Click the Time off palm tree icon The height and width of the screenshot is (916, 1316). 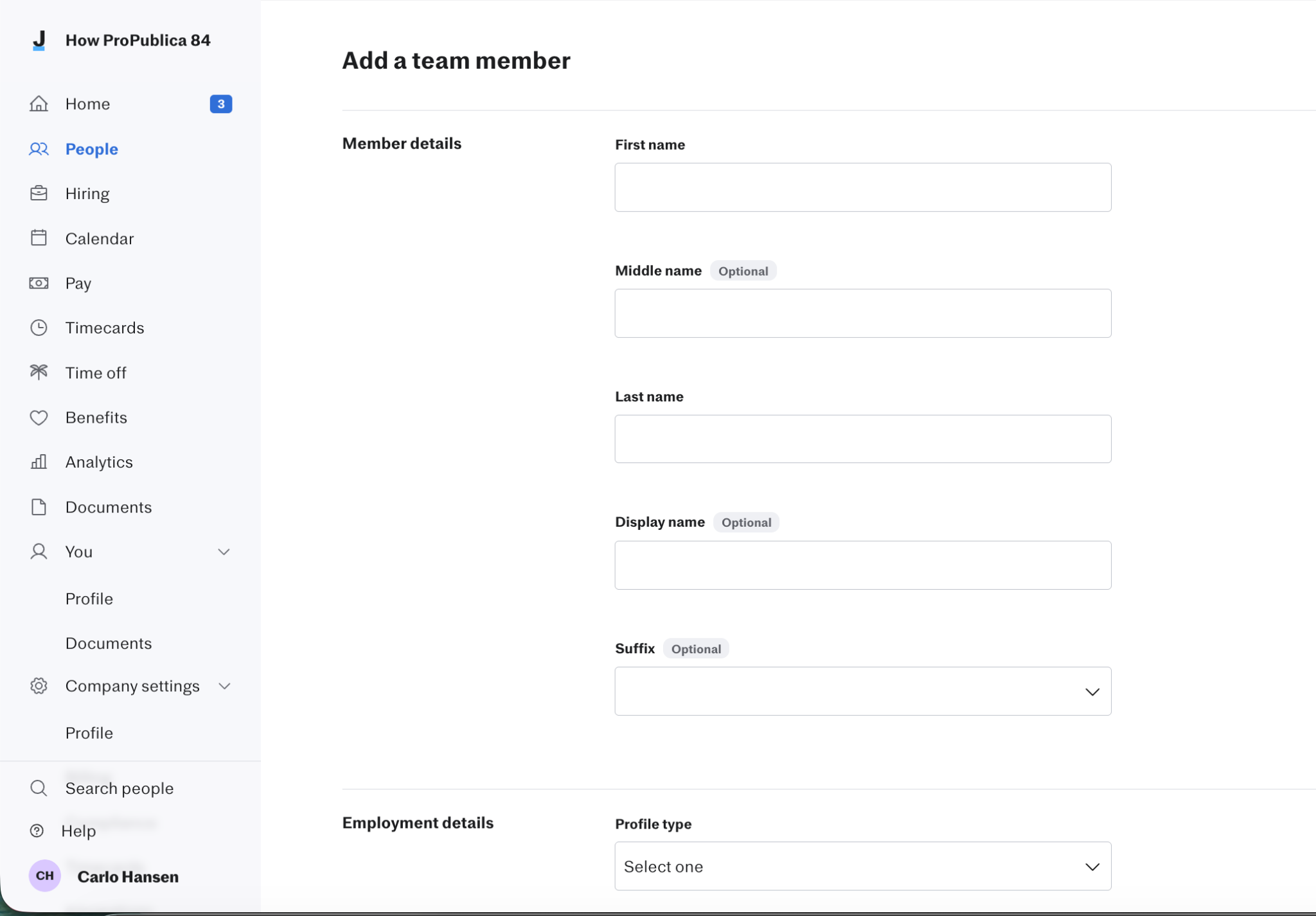39,373
